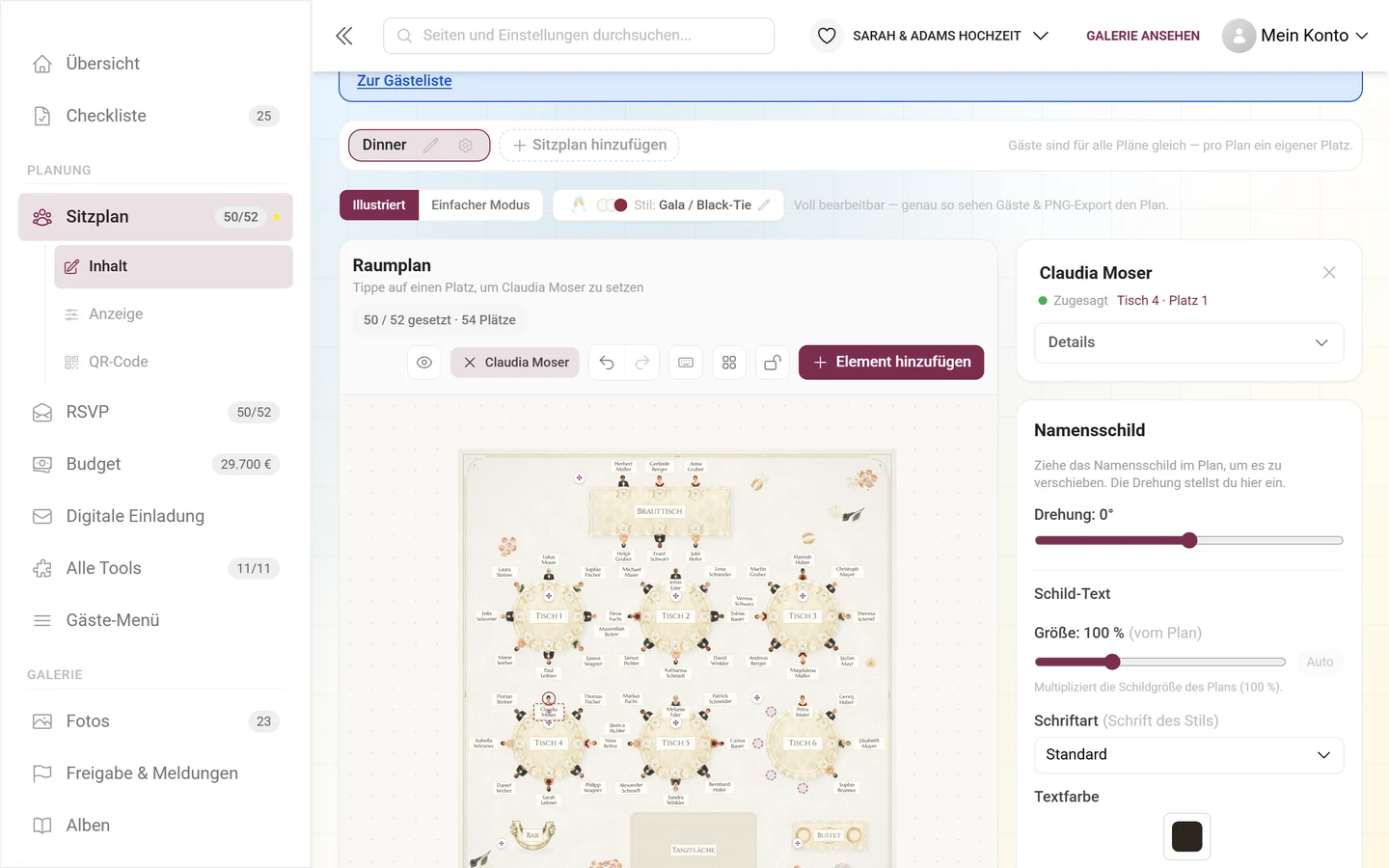Click the style color palette swatches
1389x868 pixels.
(x=613, y=204)
